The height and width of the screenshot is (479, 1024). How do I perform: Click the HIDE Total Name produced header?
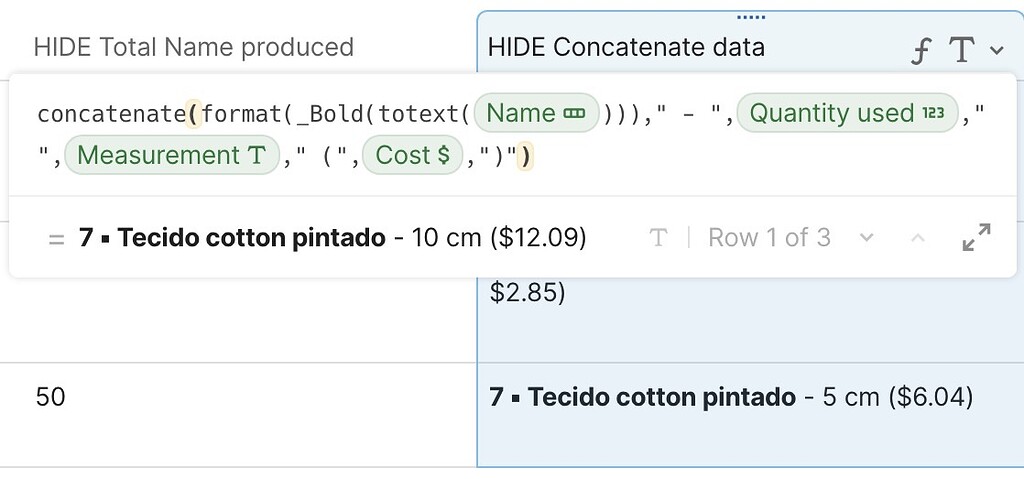coord(193,47)
